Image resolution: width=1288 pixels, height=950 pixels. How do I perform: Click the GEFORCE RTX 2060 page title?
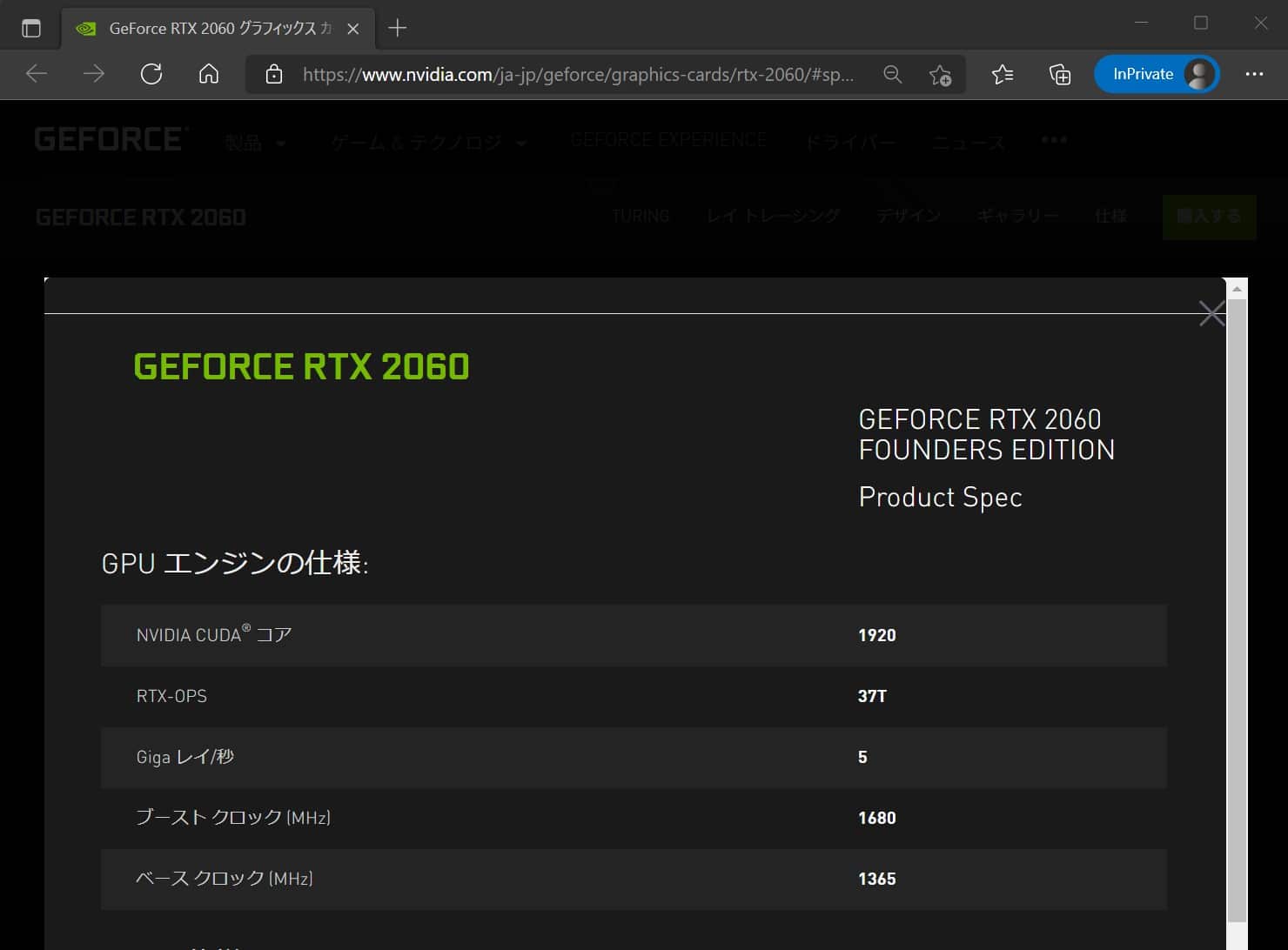pyautogui.click(x=141, y=217)
